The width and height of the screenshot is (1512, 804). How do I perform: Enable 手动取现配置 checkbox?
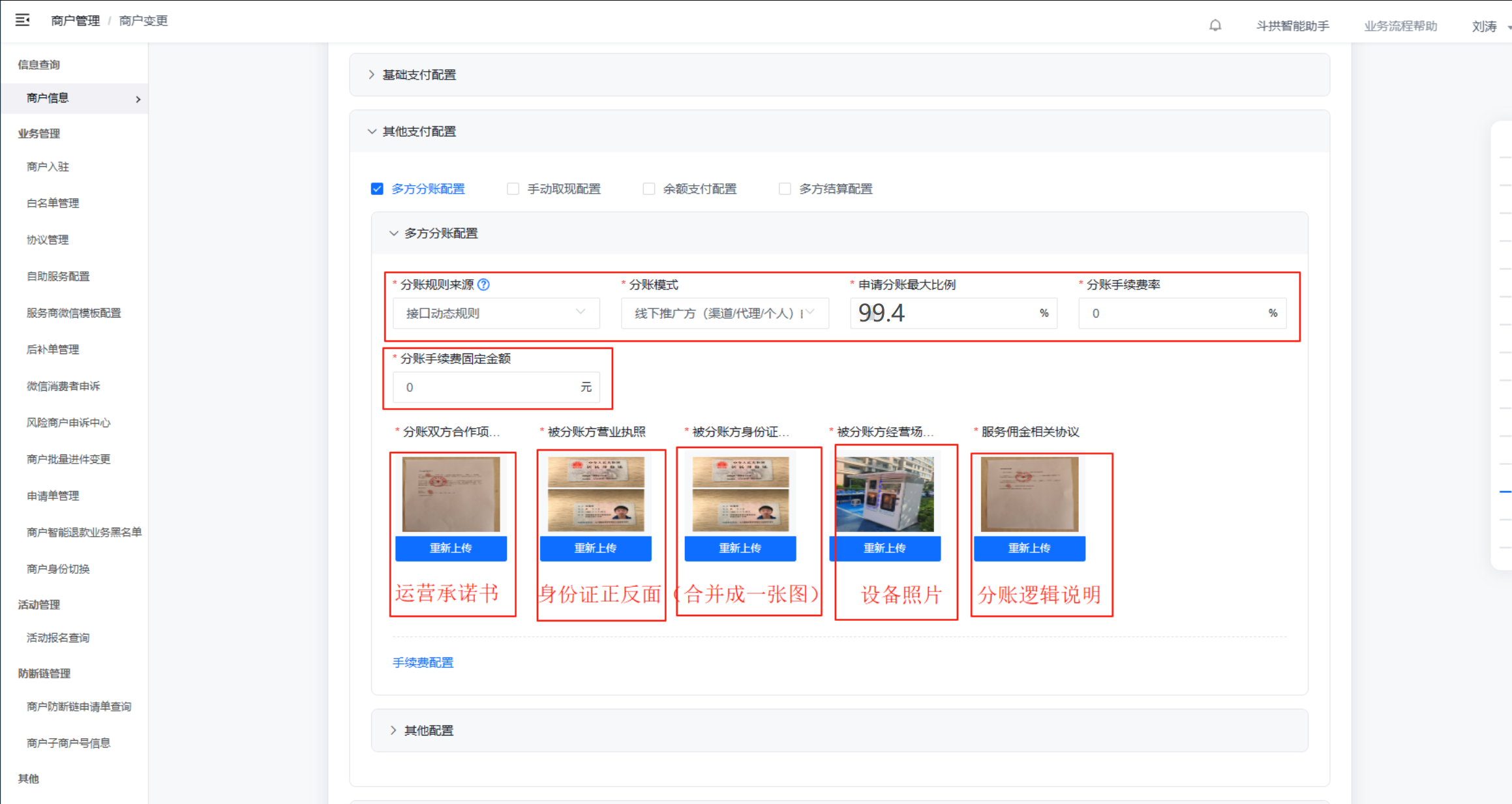pyautogui.click(x=513, y=188)
